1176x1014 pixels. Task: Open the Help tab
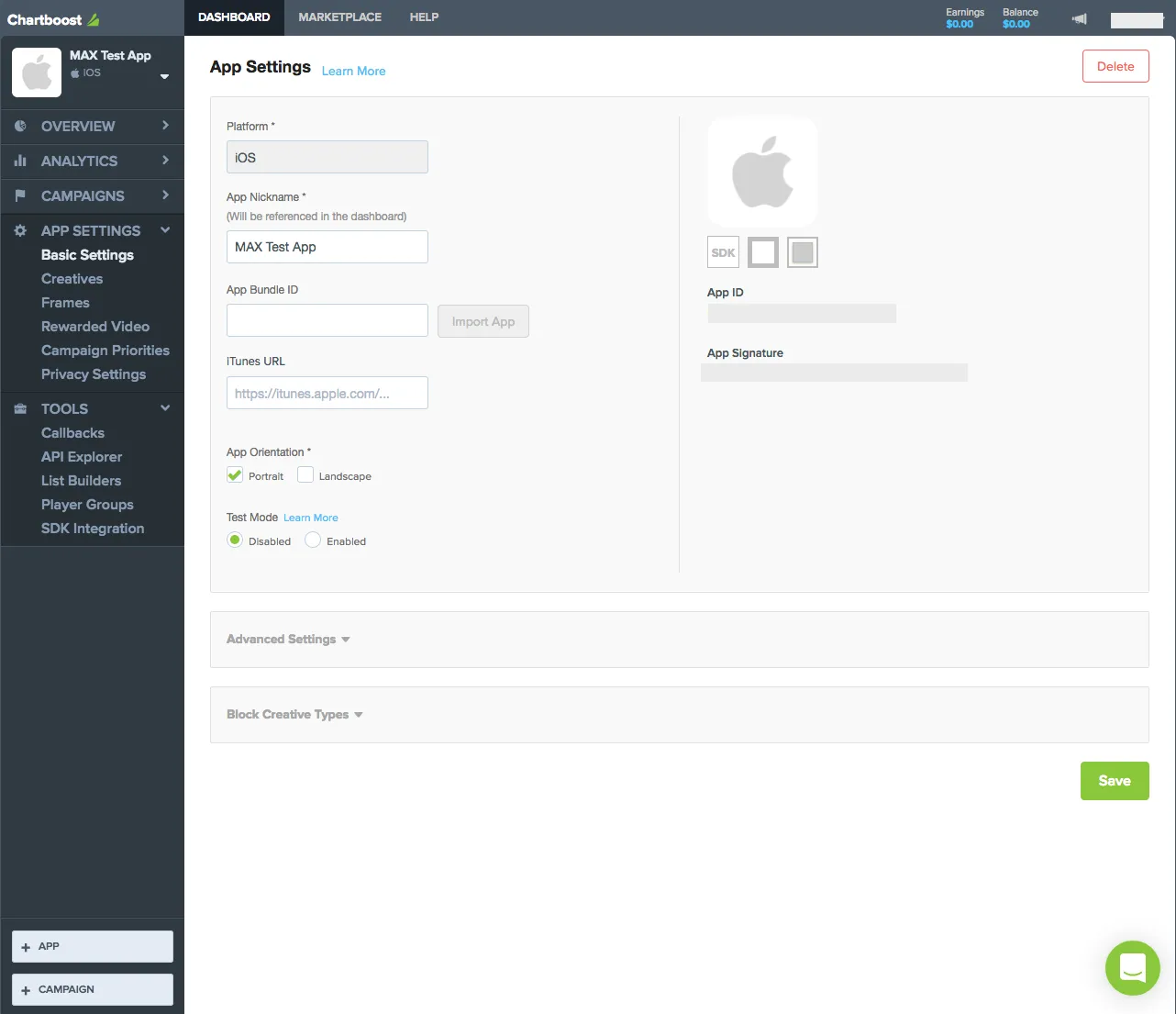point(424,17)
